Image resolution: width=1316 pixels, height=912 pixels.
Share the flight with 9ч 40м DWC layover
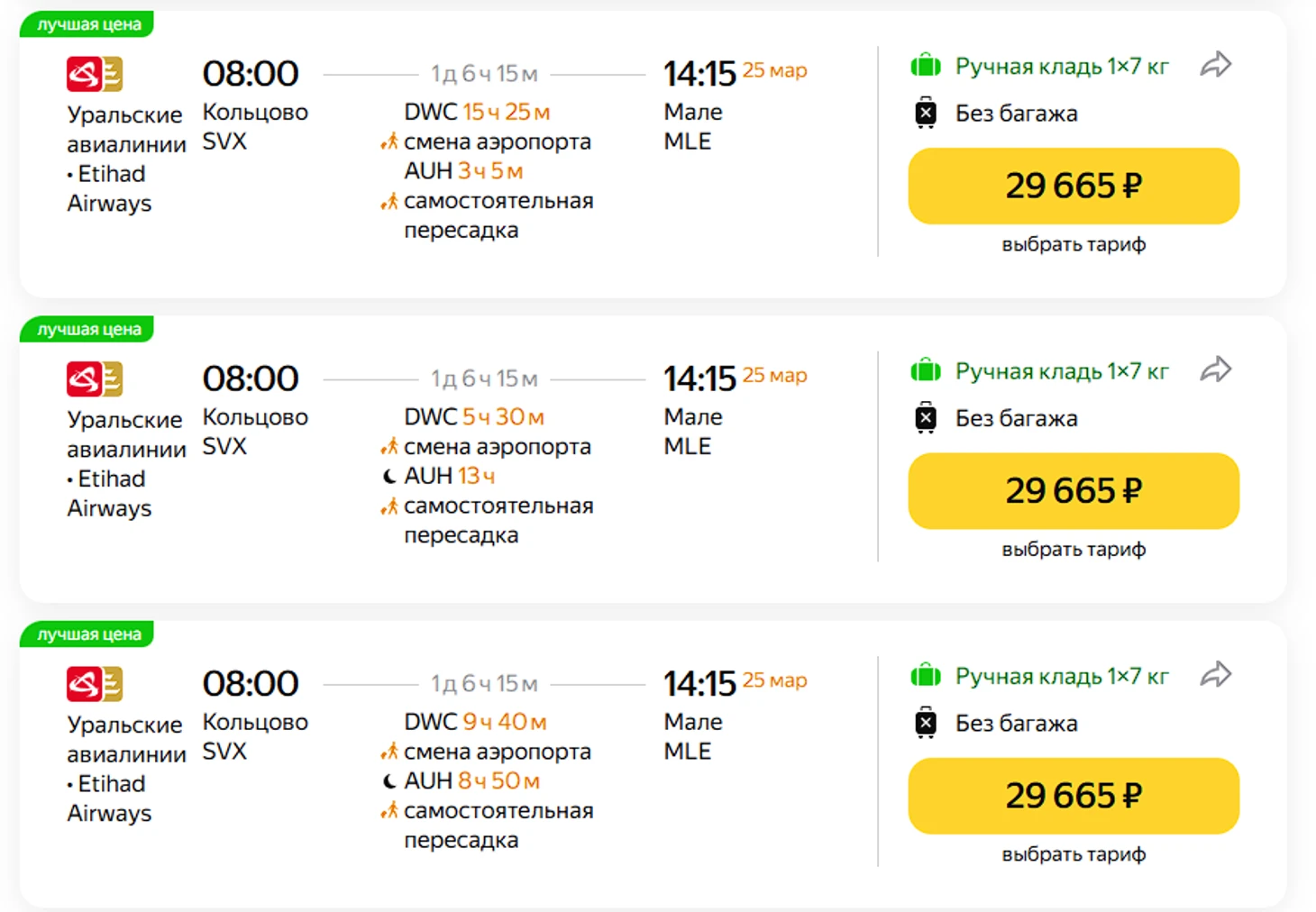point(1215,674)
